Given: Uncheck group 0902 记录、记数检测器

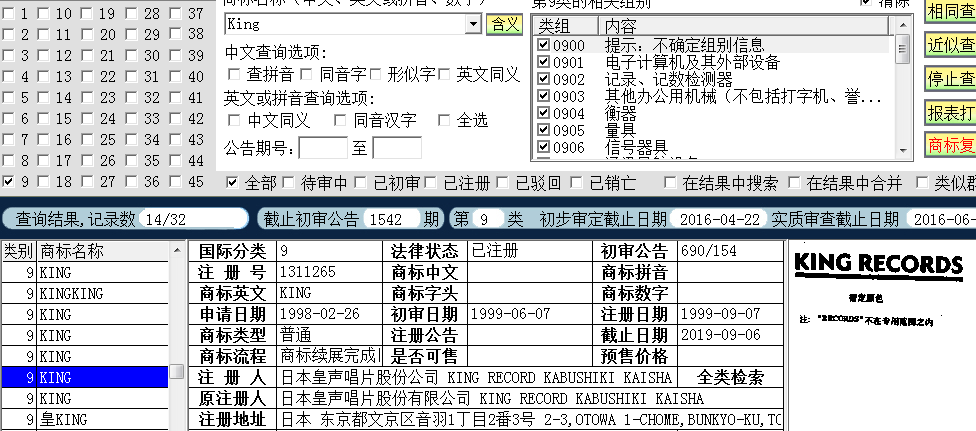Looking at the screenshot, I should [543, 79].
